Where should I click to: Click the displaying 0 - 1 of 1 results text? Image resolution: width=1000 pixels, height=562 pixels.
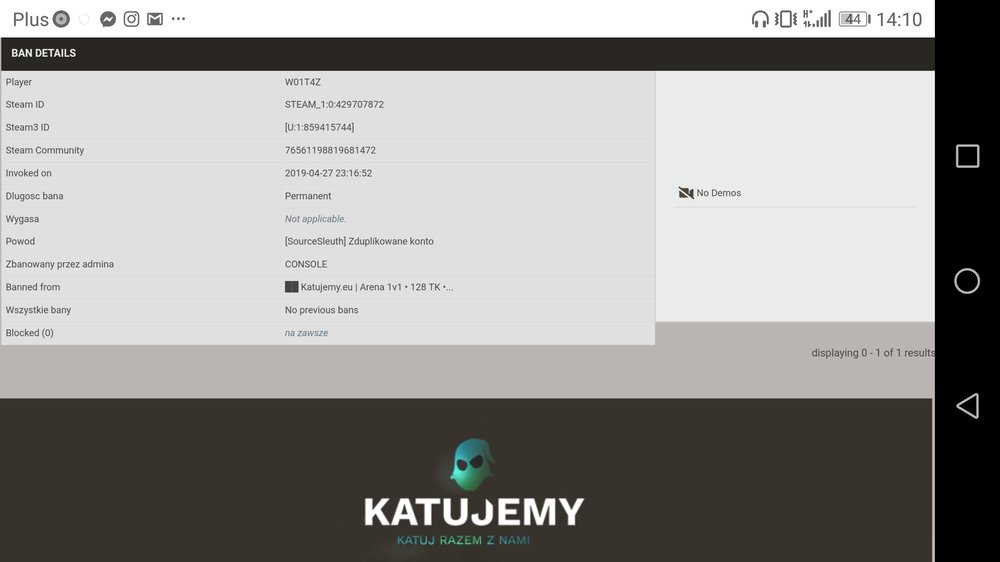pyautogui.click(x=873, y=353)
